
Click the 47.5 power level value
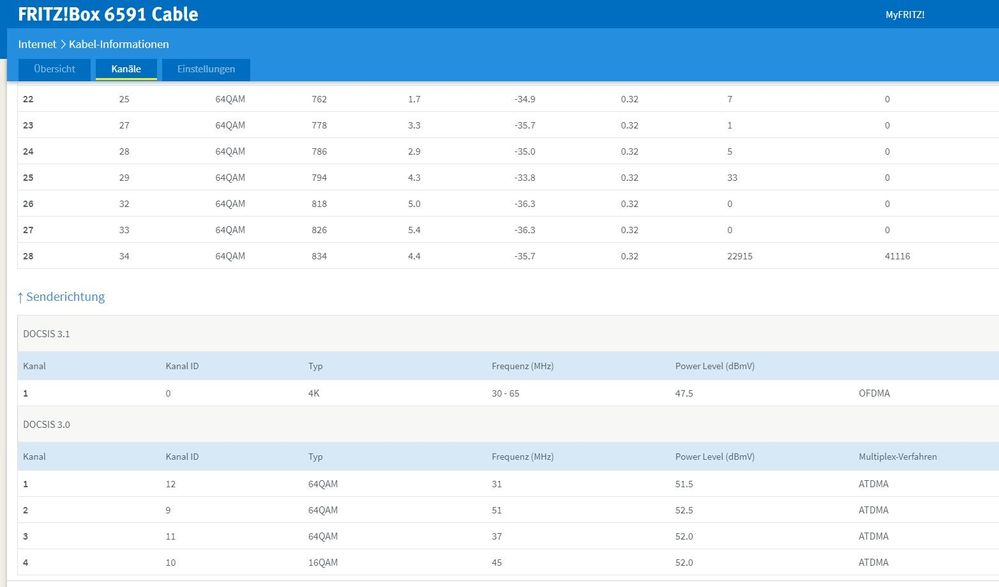(684, 393)
